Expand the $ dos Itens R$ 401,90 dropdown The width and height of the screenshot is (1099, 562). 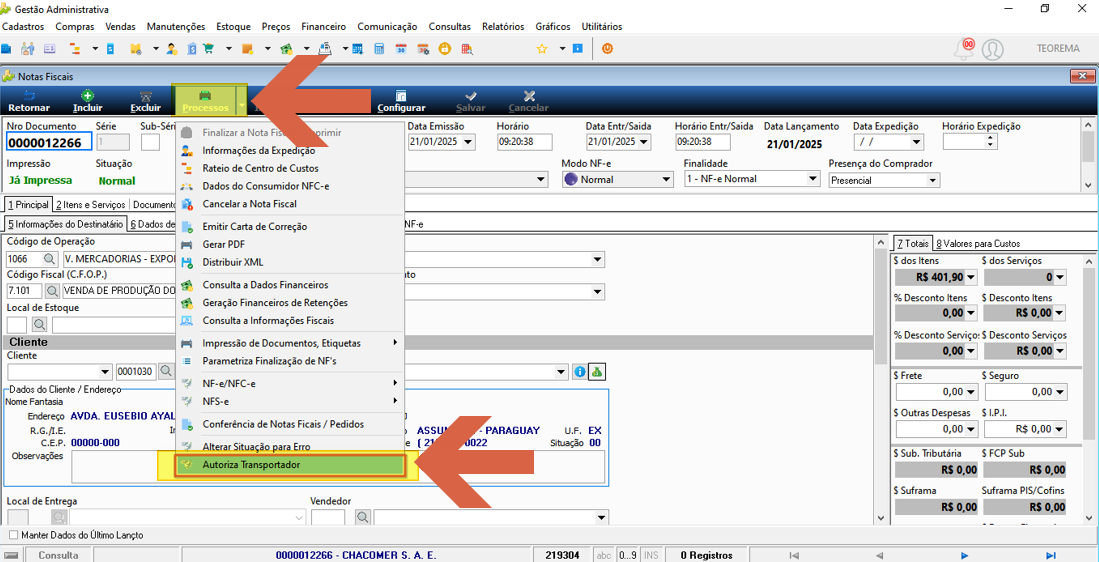tap(971, 277)
